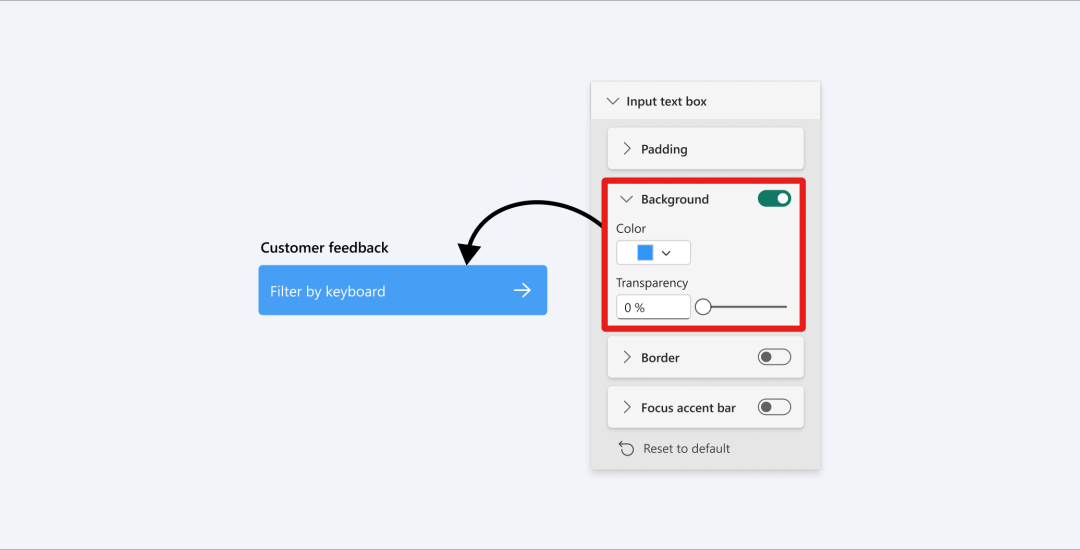Image resolution: width=1080 pixels, height=550 pixels.
Task: Collapse the Background card chevron
Action: pos(626,199)
